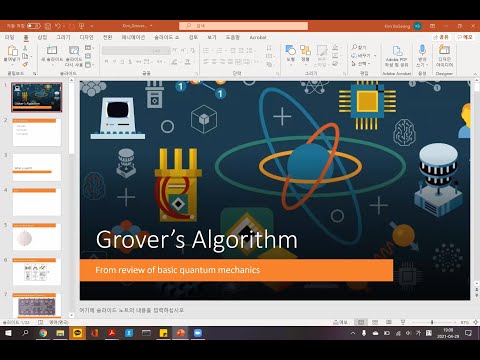Click the Paste clipboard icon
Screen dimensions: 480x360
click(x=12, y=51)
